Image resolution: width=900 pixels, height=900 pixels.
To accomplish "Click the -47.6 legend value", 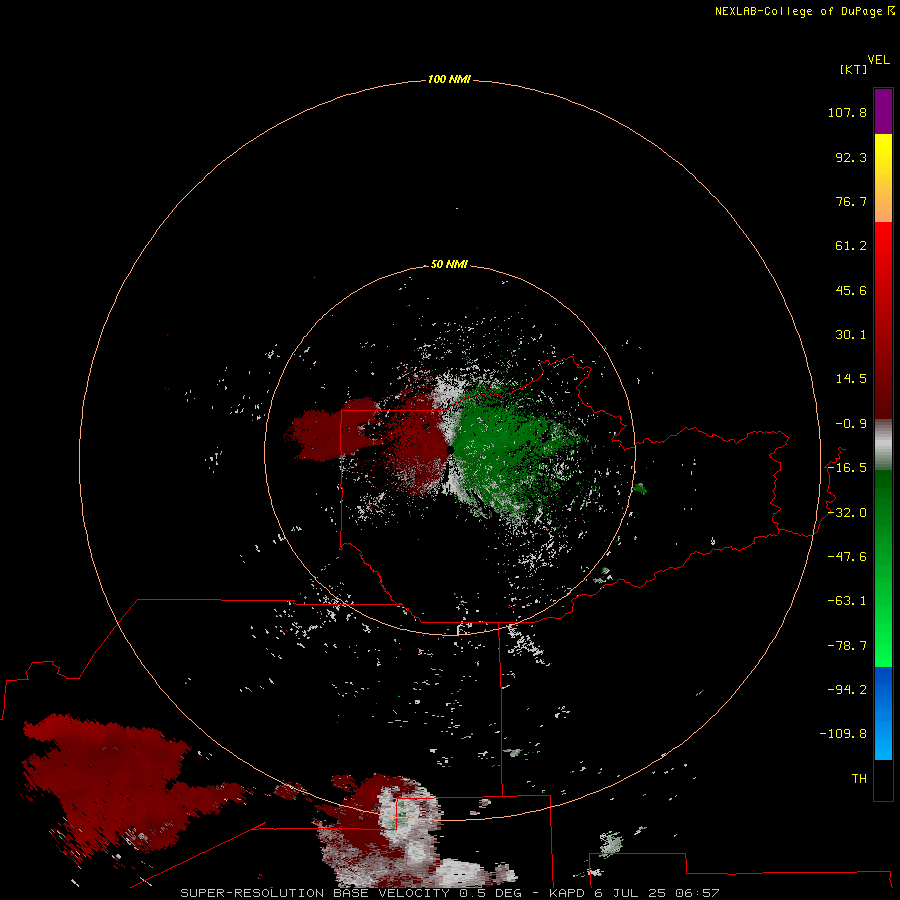I will point(847,557).
